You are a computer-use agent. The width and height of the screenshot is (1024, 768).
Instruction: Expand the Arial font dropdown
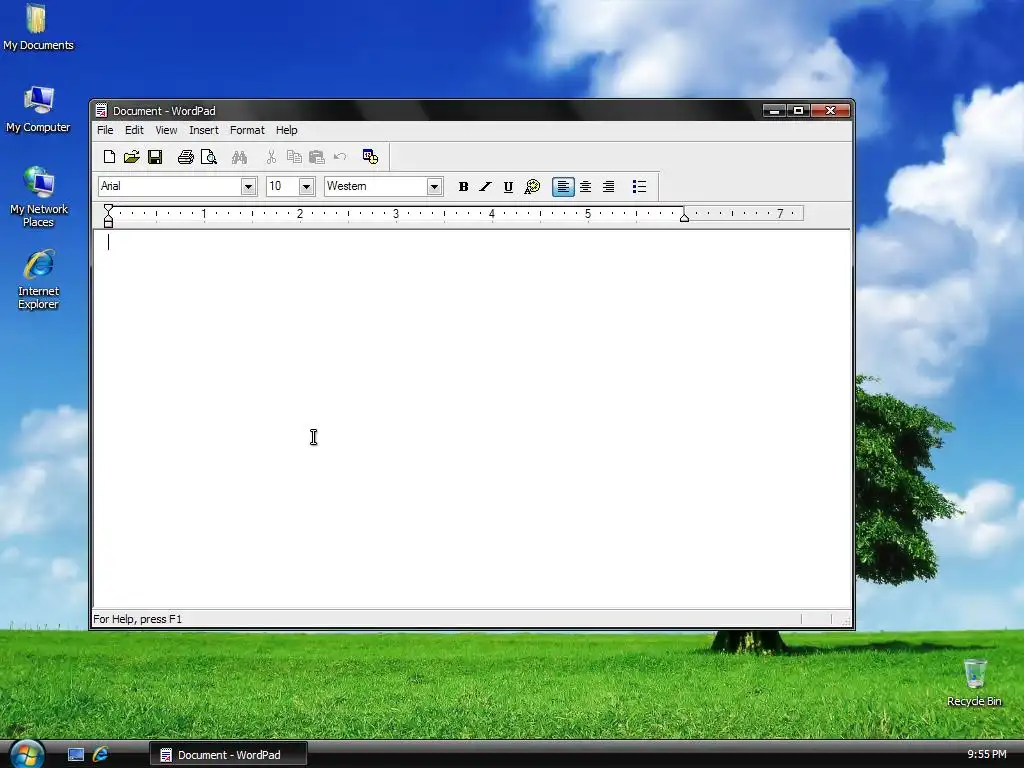coord(248,187)
